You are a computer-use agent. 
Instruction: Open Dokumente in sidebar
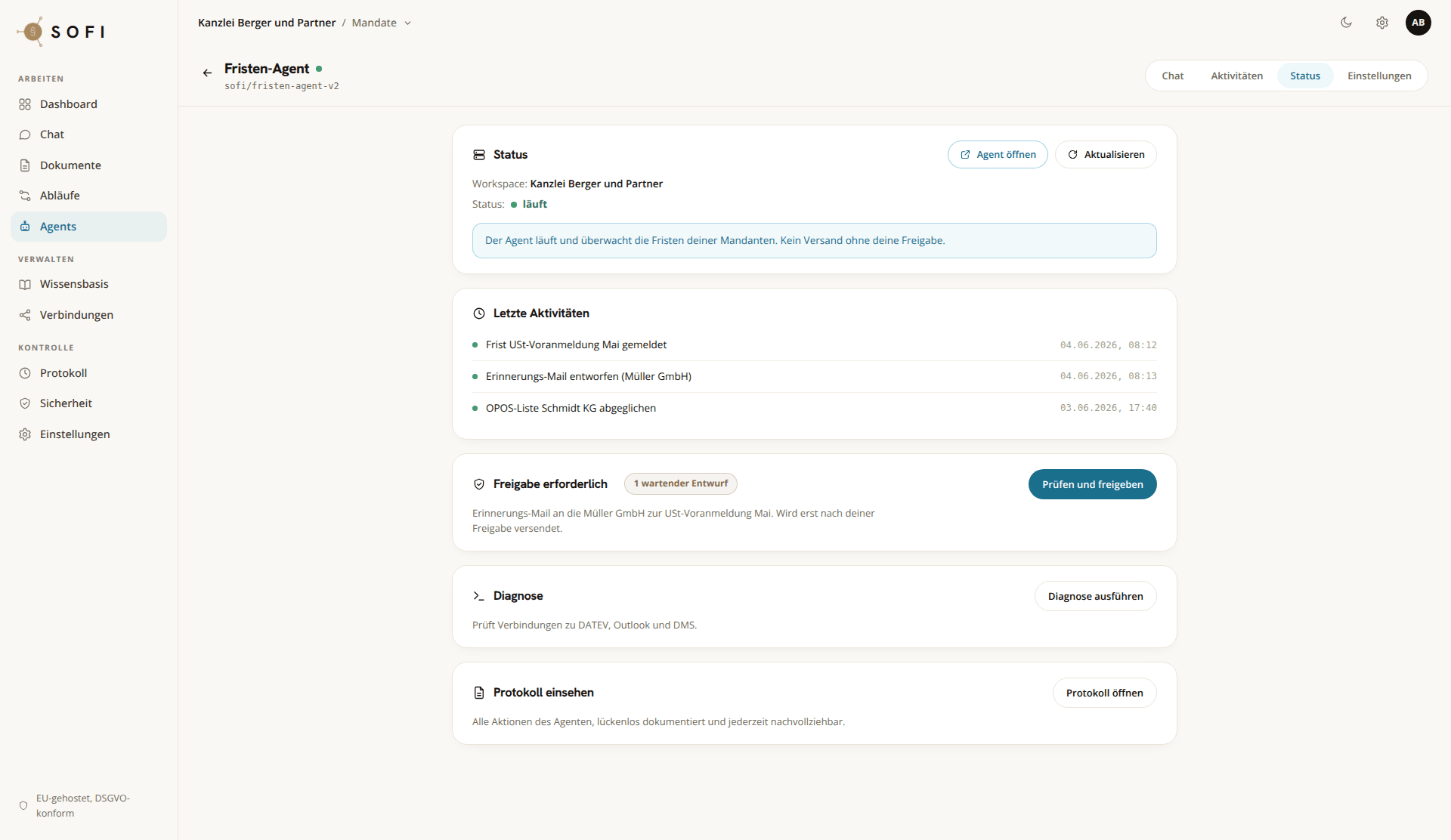click(x=88, y=165)
